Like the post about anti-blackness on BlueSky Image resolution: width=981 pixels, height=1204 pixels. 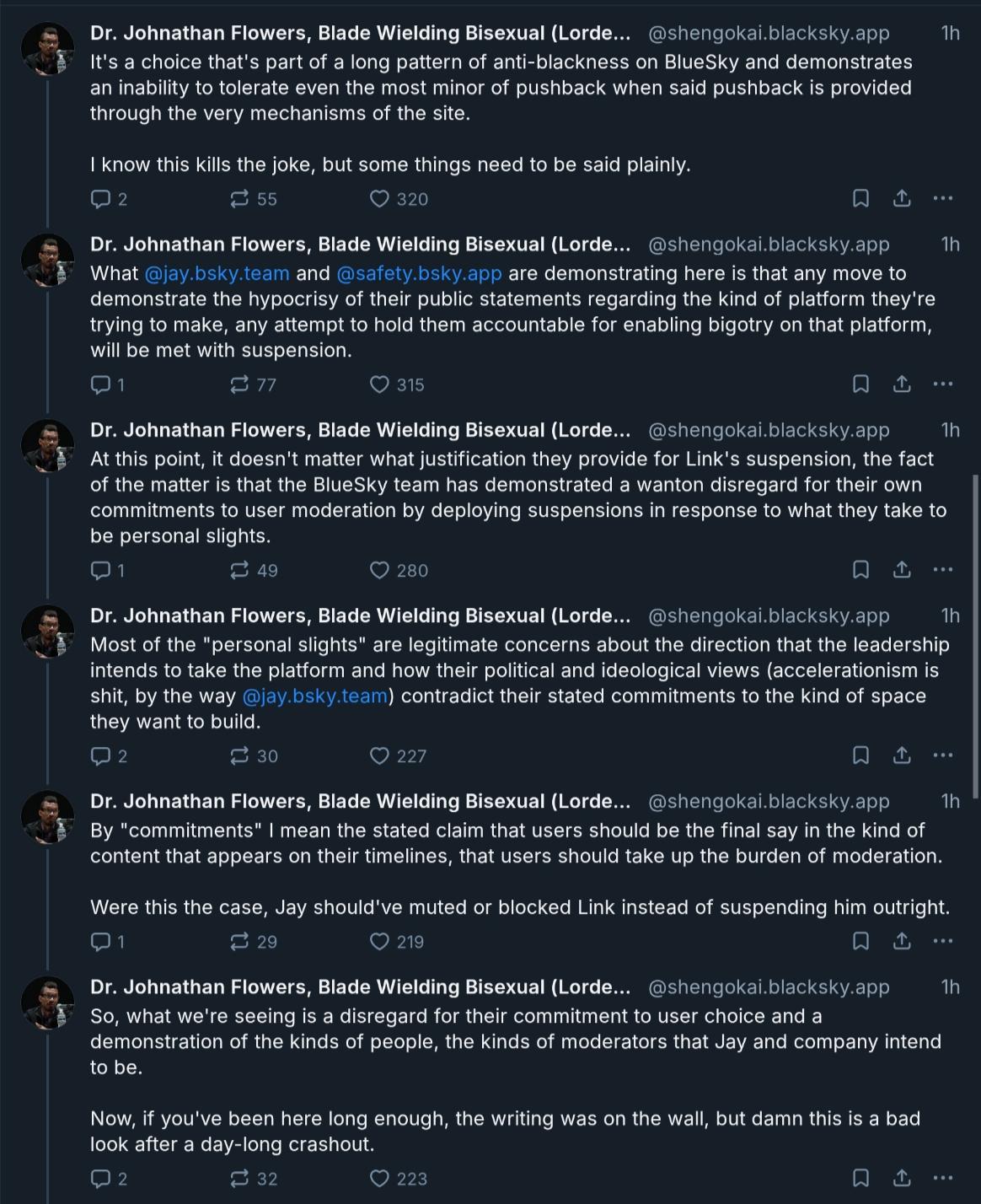coord(380,199)
